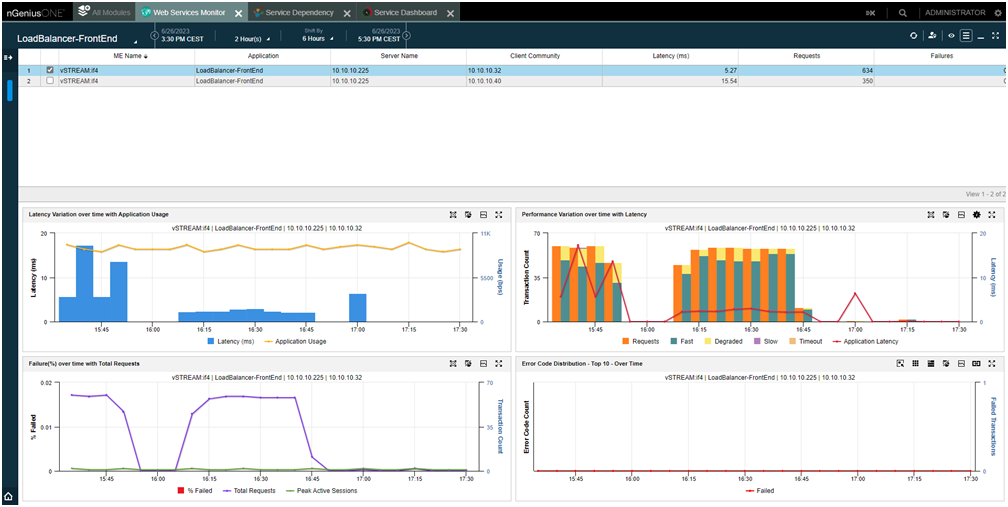
Task: Toggle the eye visibility icon in header
Action: [951, 36]
